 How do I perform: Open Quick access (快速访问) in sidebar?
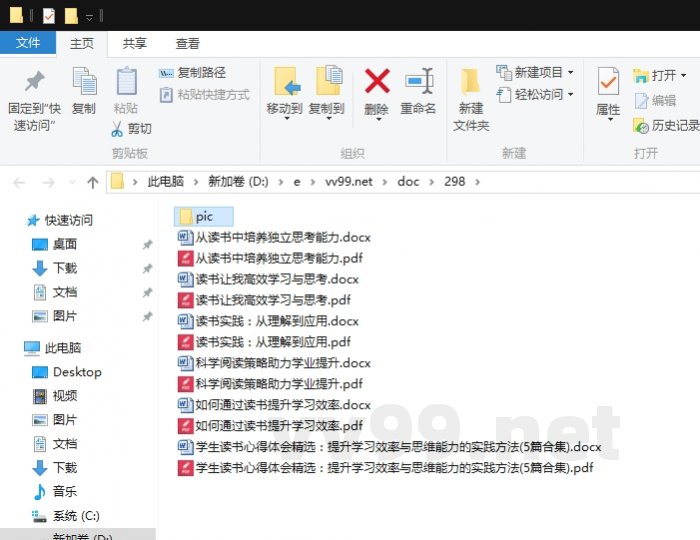(60, 220)
